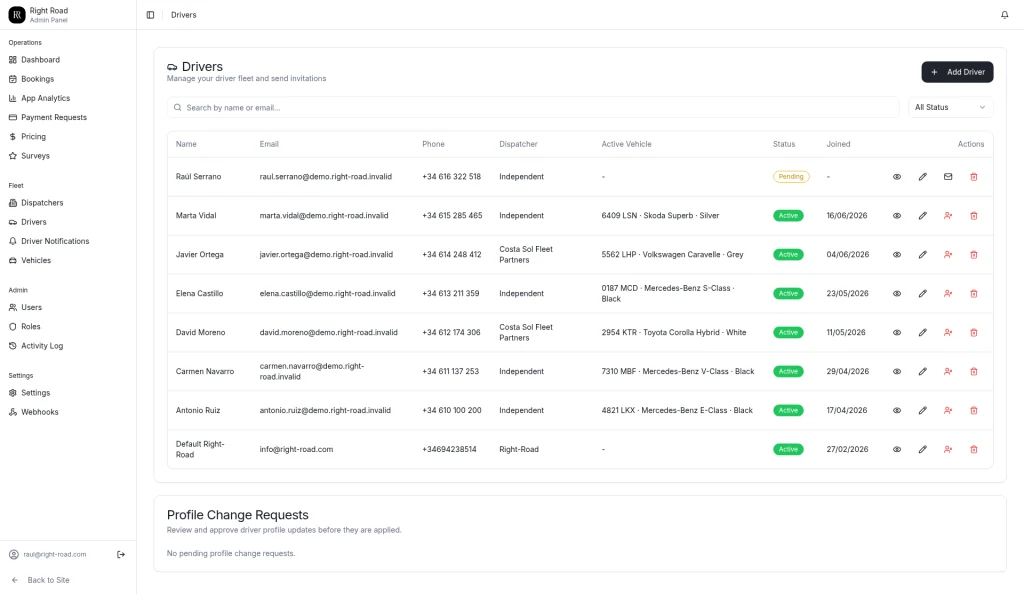This screenshot has width=1024, height=594.
Task: Edit Raúl Serrano with the pencil icon
Action: click(x=922, y=177)
